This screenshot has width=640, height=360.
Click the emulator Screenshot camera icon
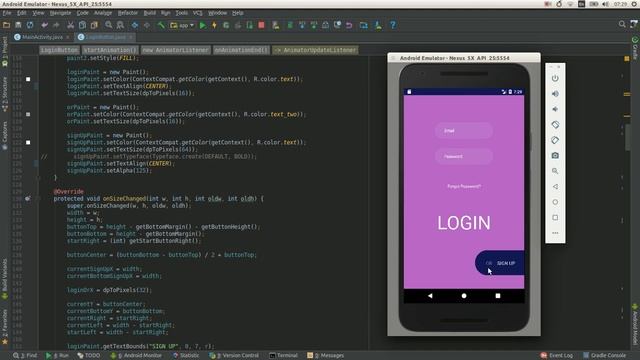pyautogui.click(x=555, y=156)
